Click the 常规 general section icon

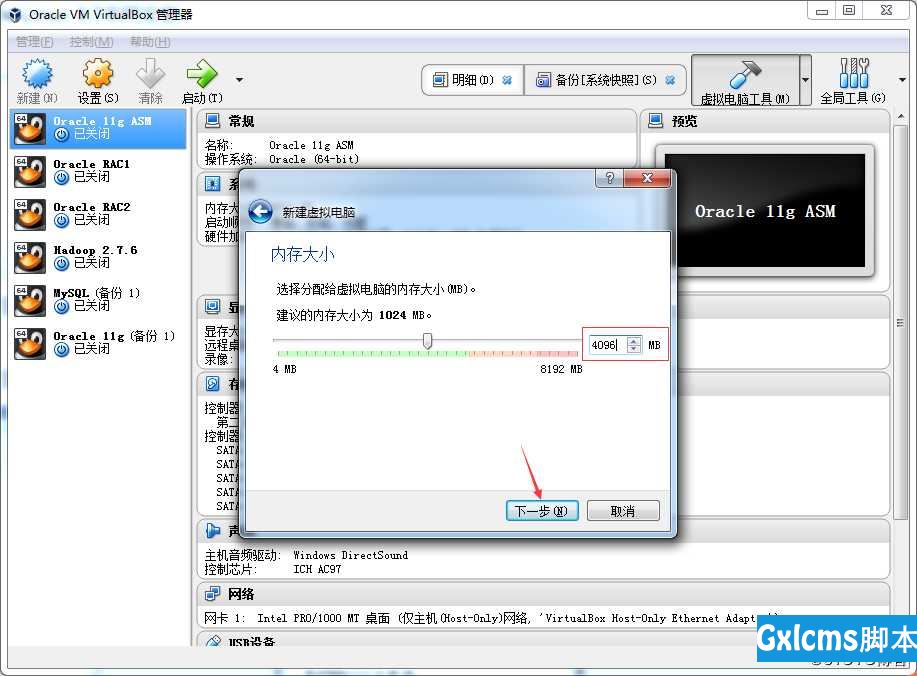pyautogui.click(x=212, y=121)
